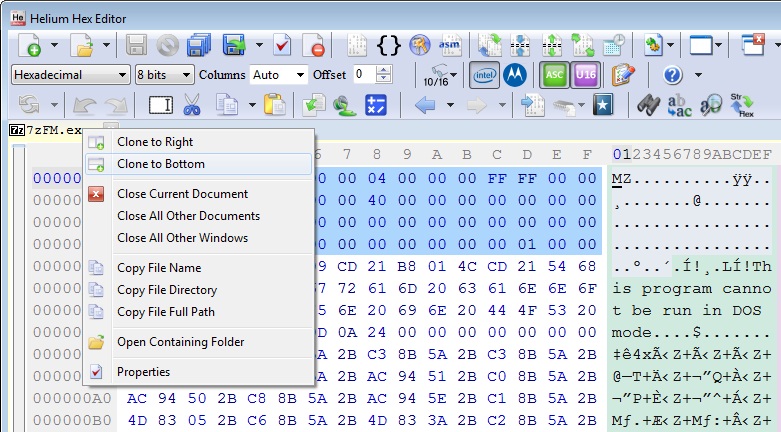Choose Clone to Right in context menu

pos(199,142)
